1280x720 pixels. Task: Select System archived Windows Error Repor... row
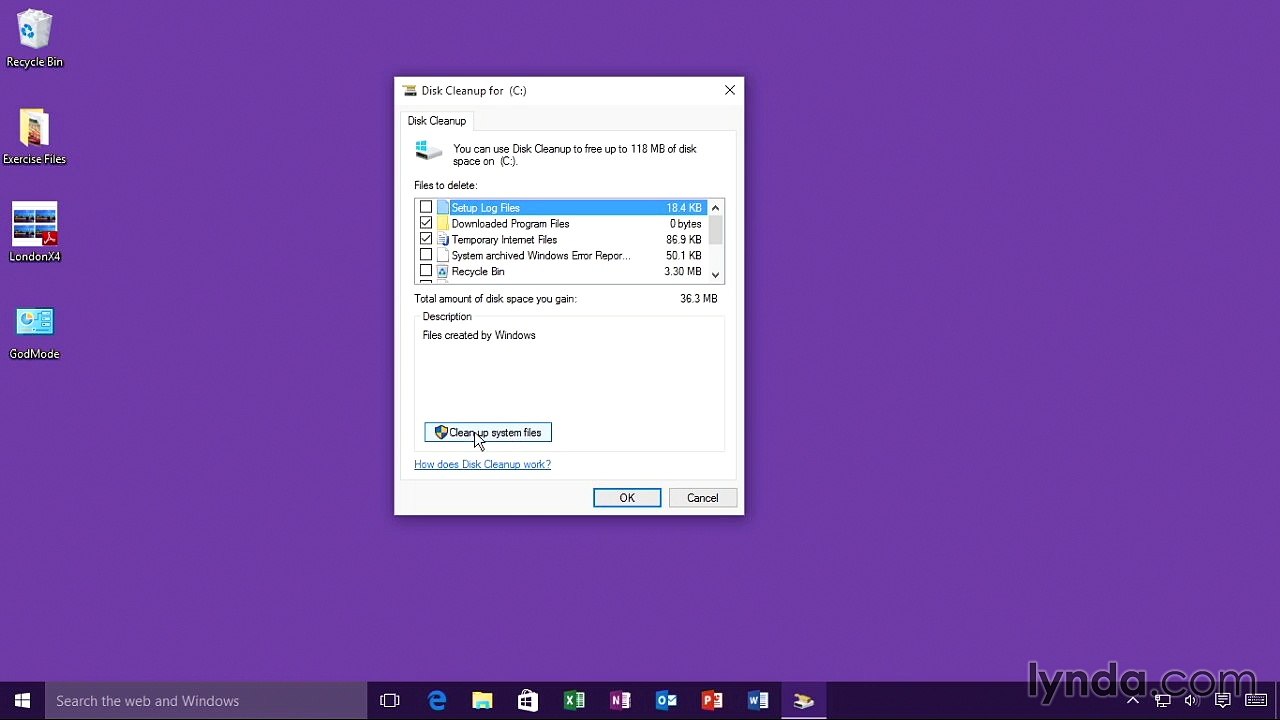pyautogui.click(x=541, y=256)
